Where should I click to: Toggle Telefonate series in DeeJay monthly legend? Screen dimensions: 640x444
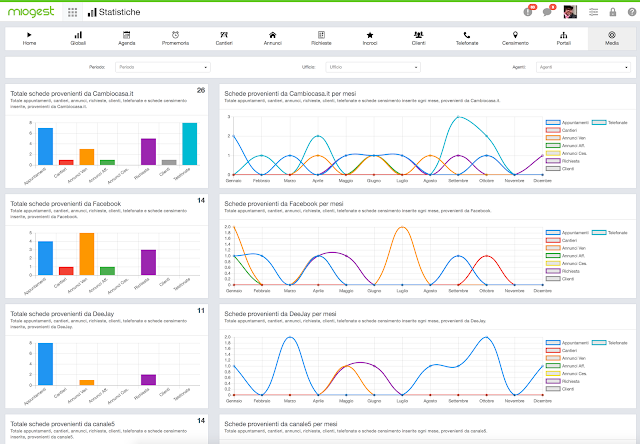pyautogui.click(x=609, y=343)
